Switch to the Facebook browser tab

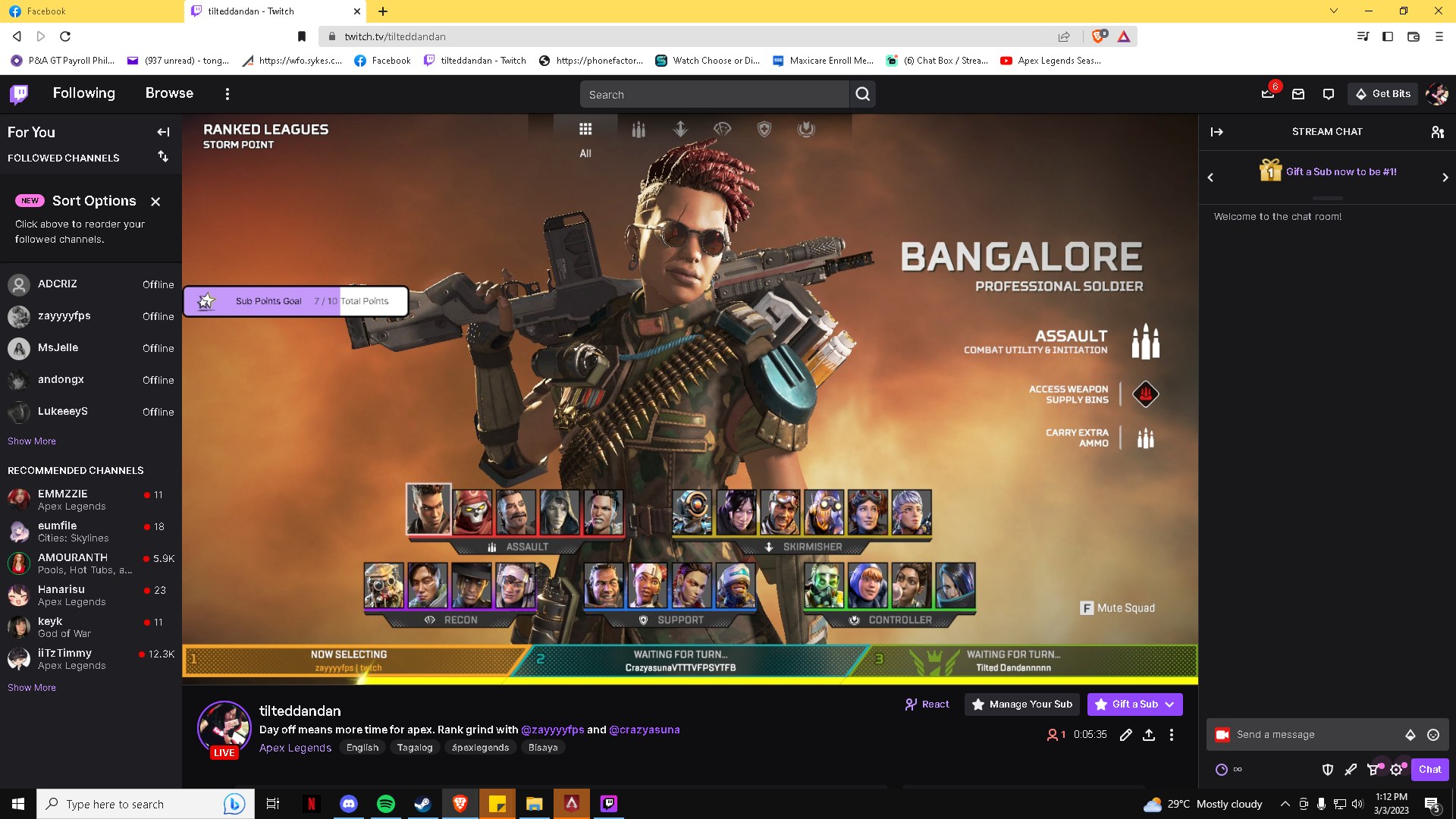coord(91,11)
